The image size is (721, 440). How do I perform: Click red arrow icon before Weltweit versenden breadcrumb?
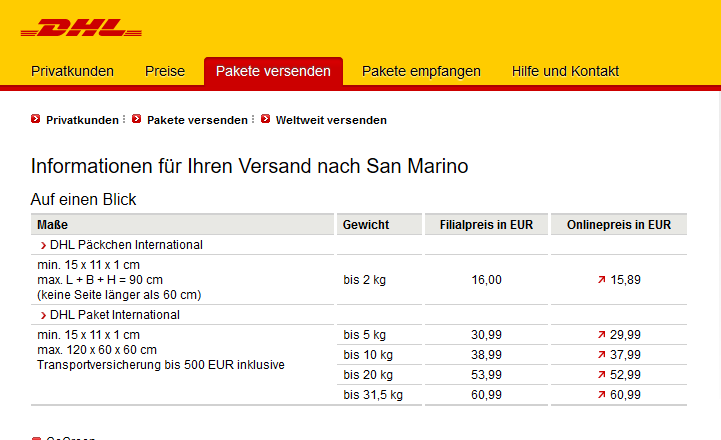pos(265,119)
